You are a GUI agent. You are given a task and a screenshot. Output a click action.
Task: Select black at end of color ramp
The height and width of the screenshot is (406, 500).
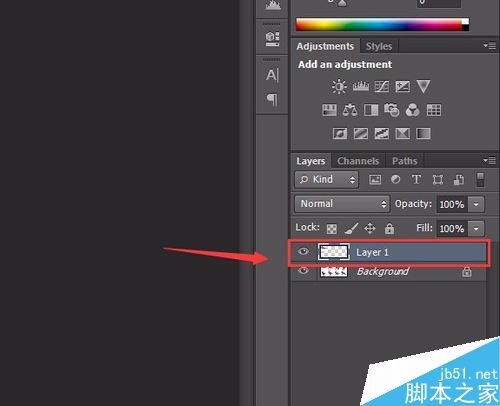point(465,28)
